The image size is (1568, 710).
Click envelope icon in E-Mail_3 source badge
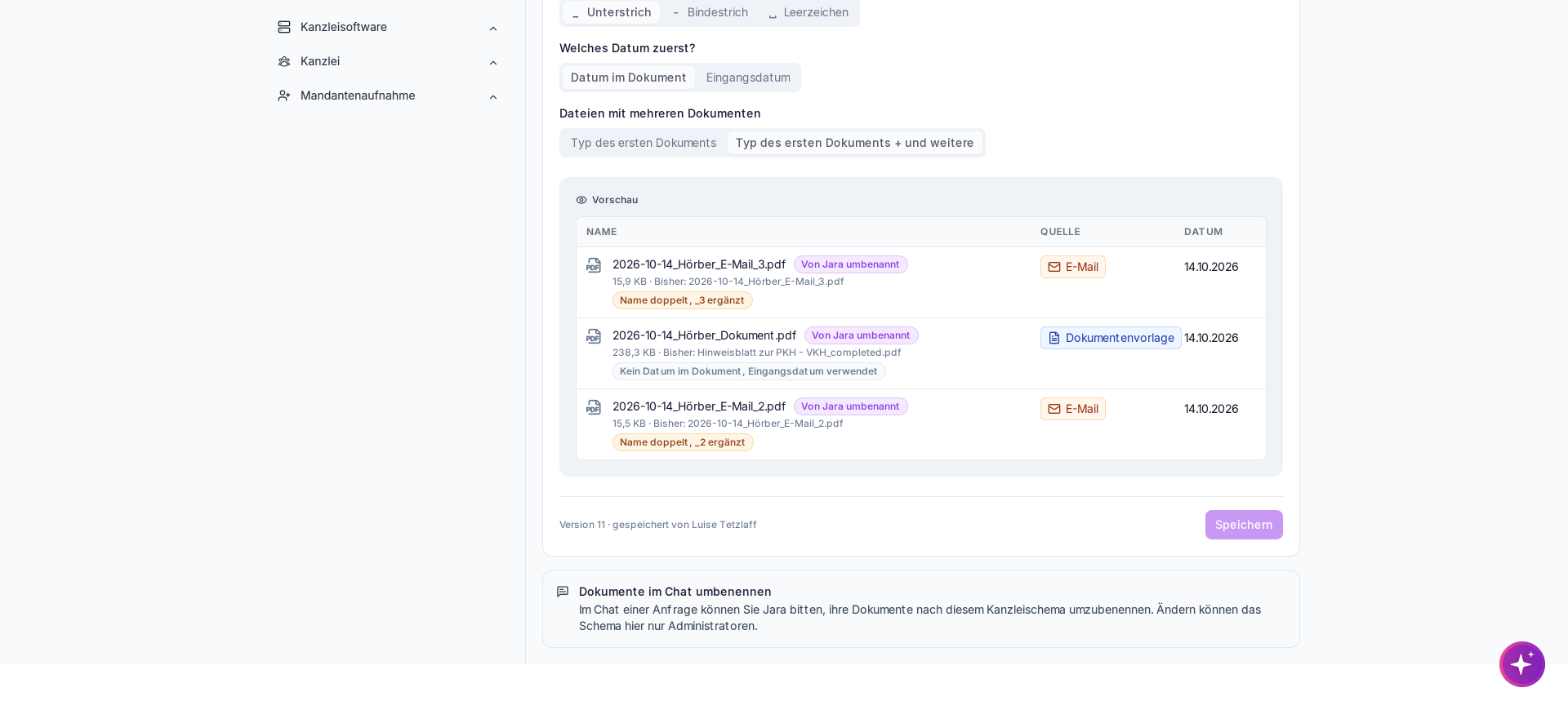click(x=1054, y=267)
